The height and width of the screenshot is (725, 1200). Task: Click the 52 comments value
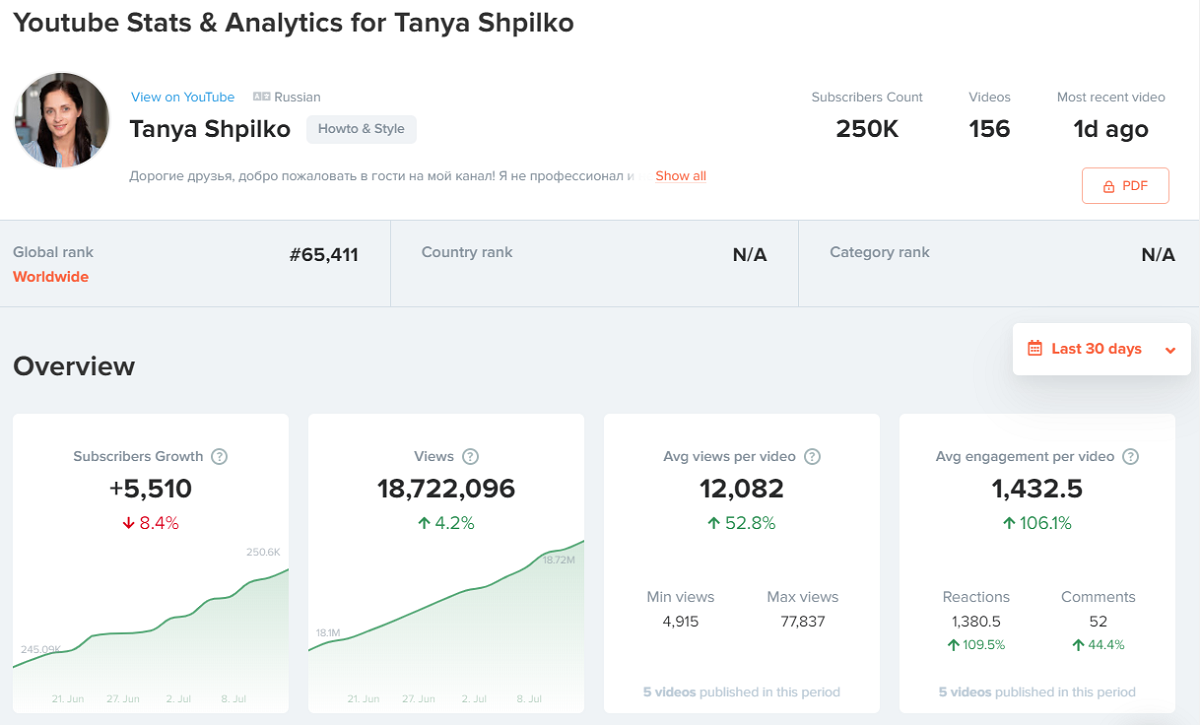1098,622
